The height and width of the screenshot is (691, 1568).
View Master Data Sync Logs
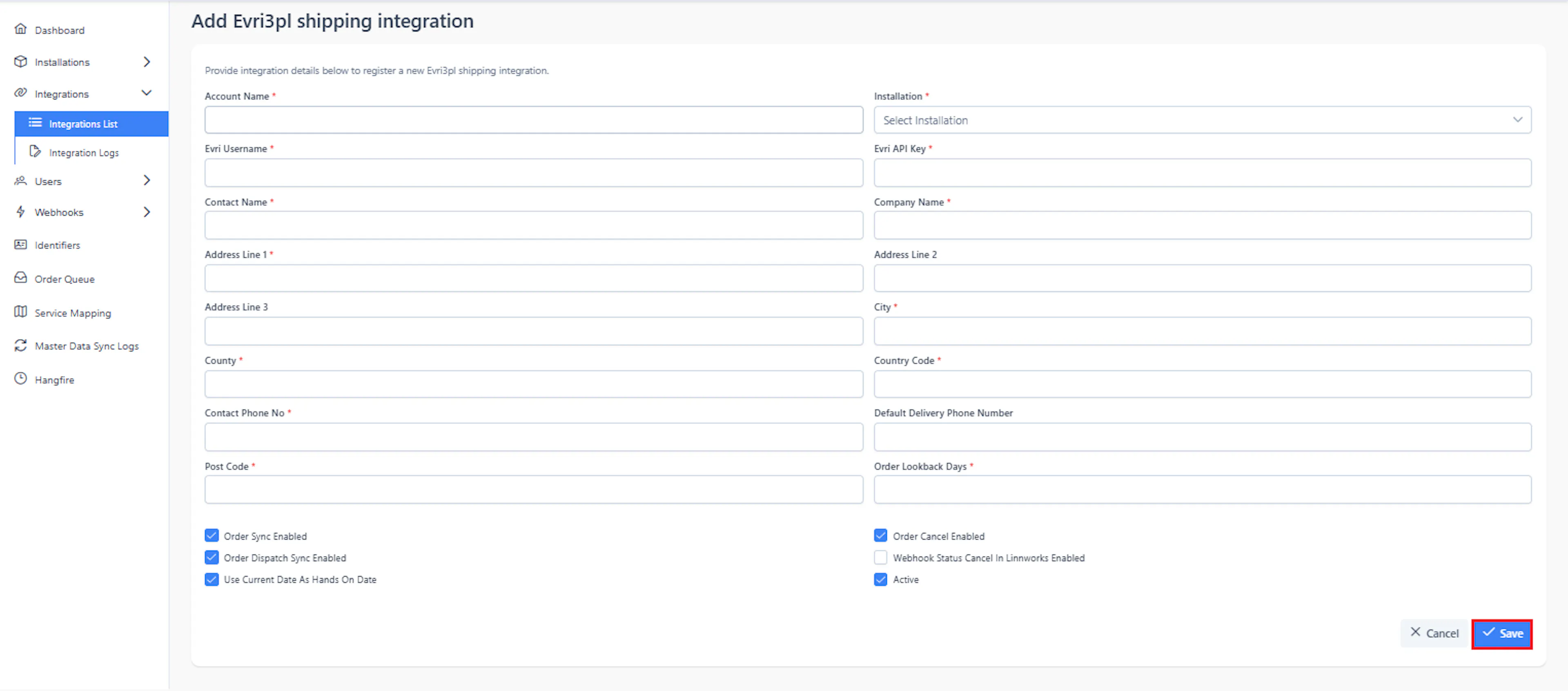click(x=87, y=346)
